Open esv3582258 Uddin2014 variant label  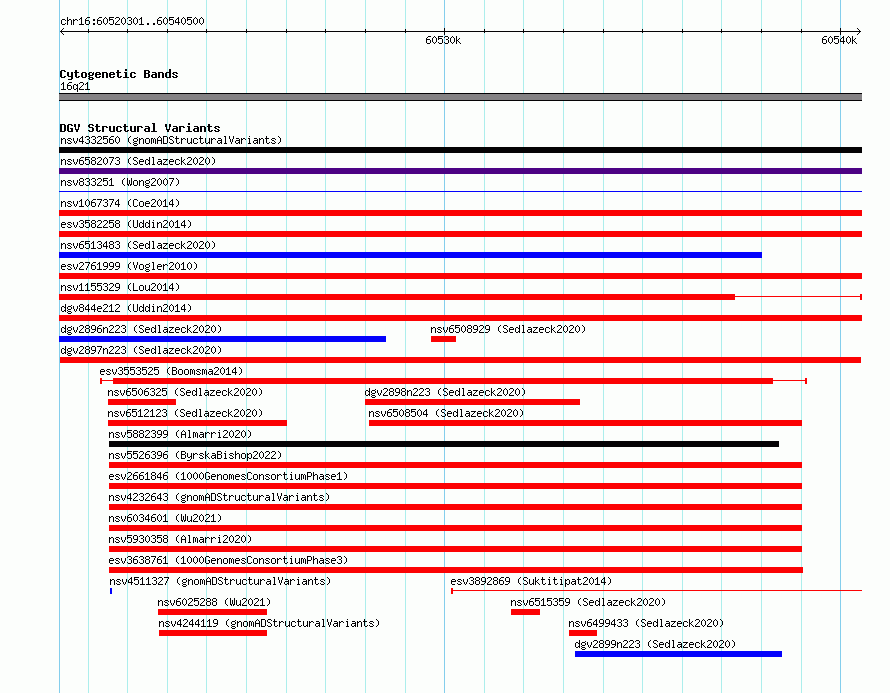(126, 224)
